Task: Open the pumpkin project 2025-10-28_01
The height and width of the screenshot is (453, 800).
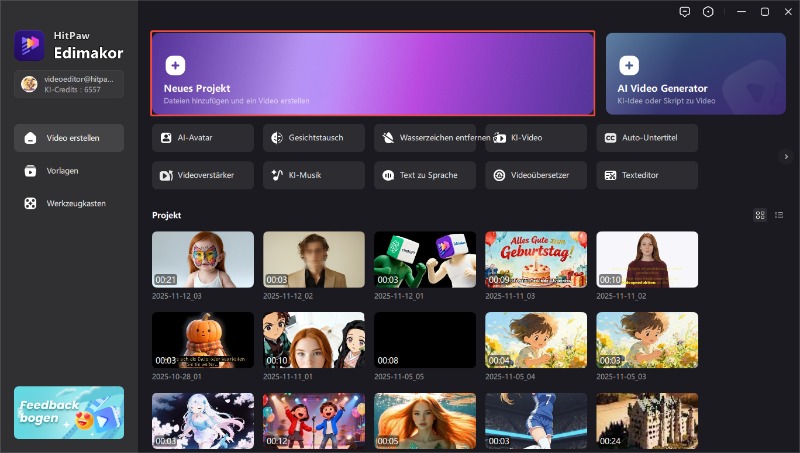Action: pyautogui.click(x=203, y=340)
